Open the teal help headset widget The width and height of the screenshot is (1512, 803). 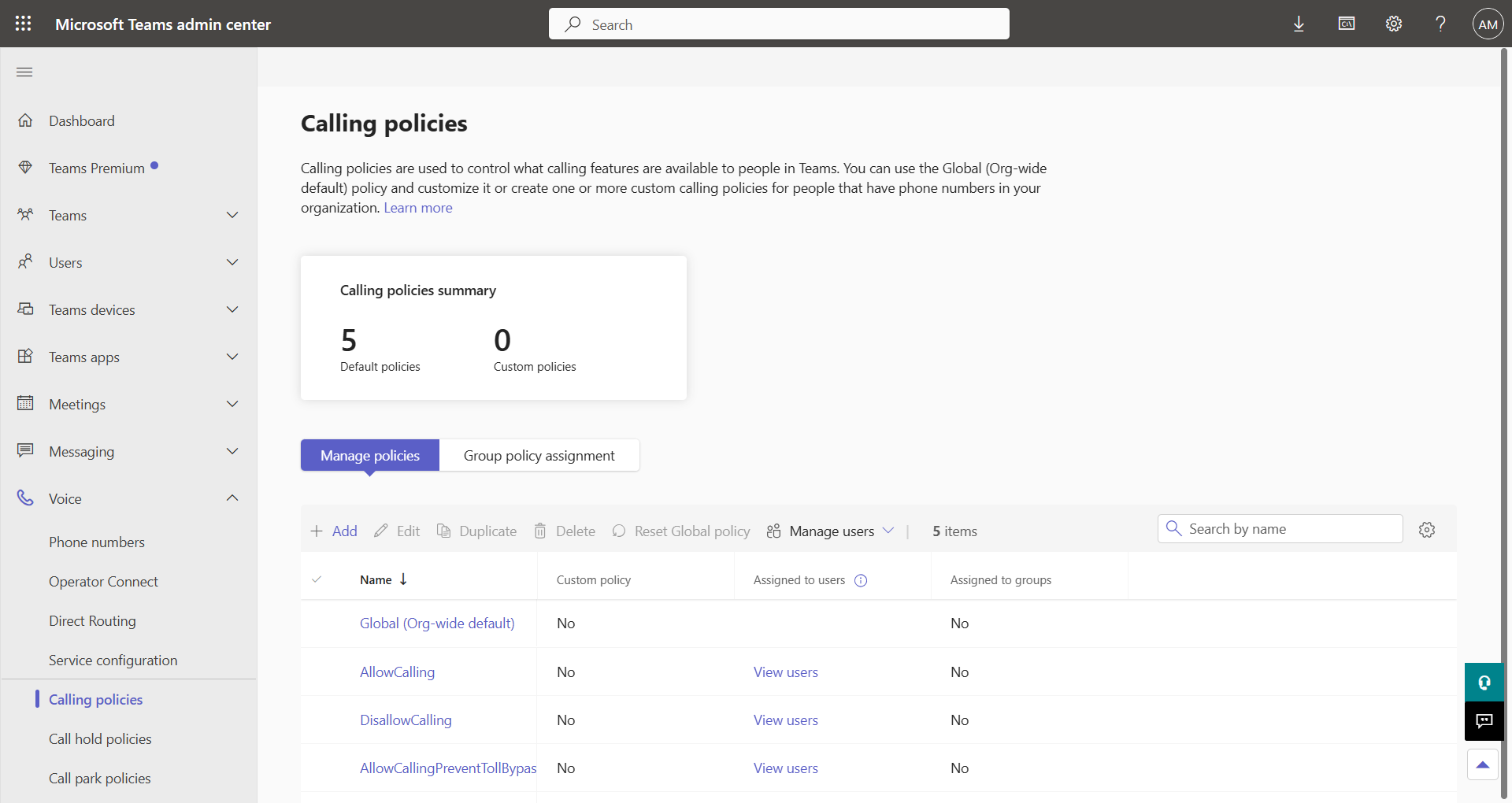(1484, 682)
